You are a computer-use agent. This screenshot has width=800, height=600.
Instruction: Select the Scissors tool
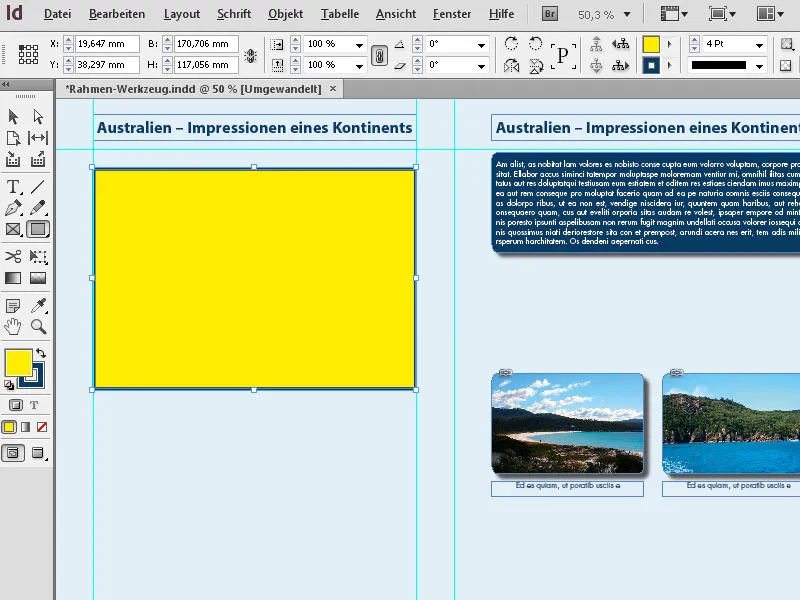13,256
